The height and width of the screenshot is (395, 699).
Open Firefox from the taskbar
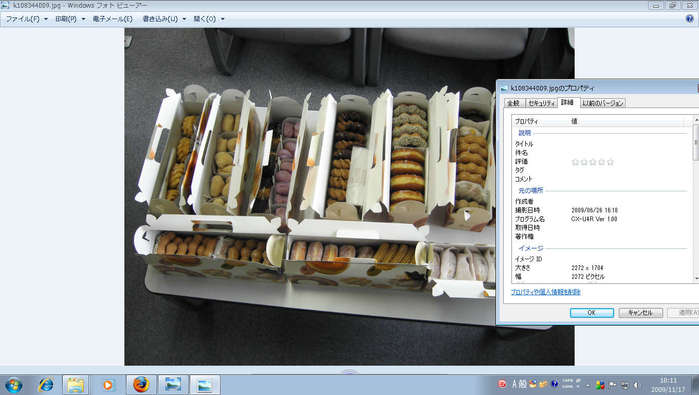coord(141,385)
